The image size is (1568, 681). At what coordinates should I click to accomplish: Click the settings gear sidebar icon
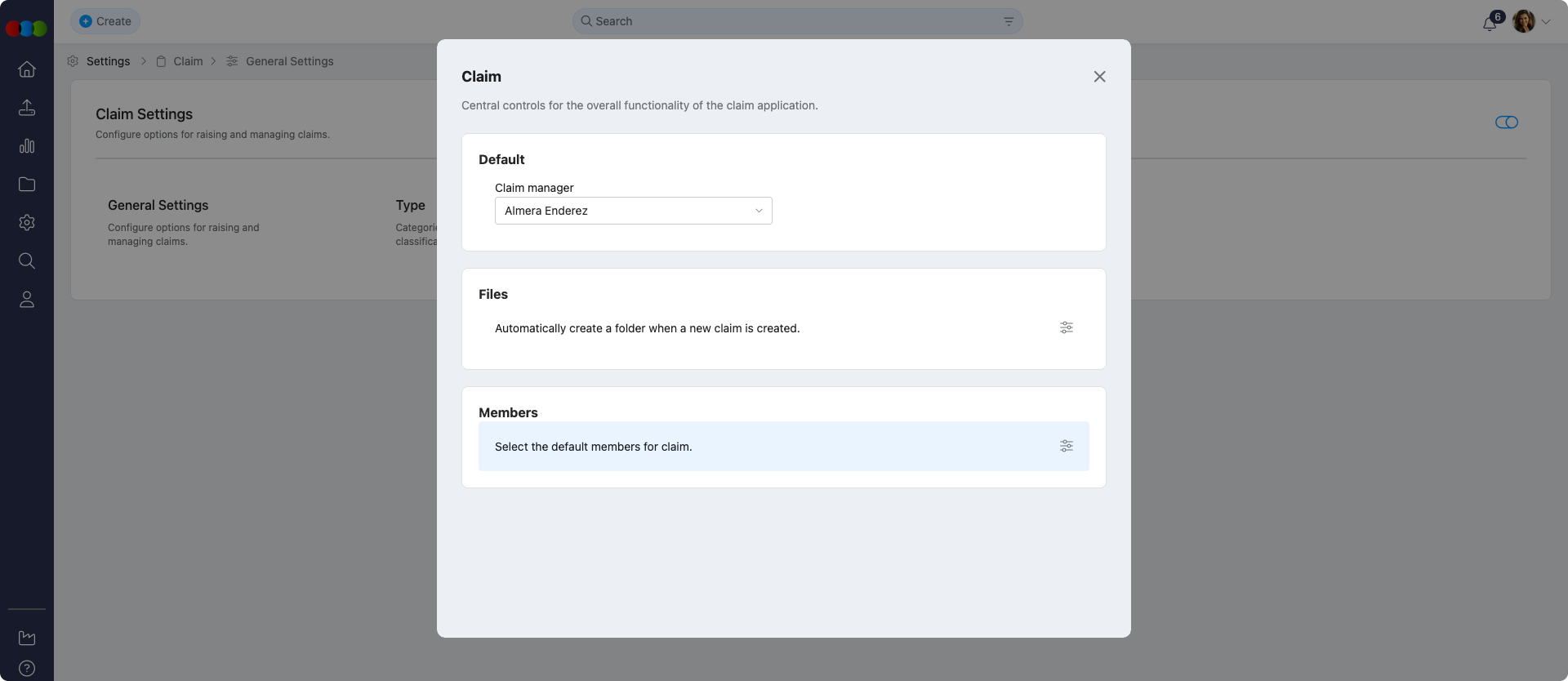click(27, 223)
